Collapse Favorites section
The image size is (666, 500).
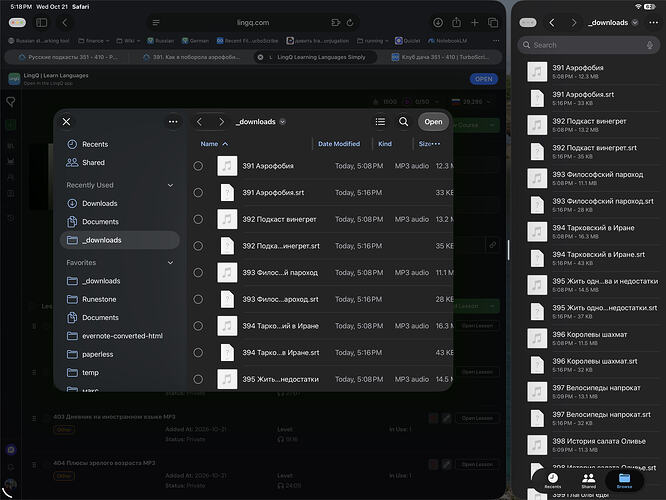click(170, 263)
